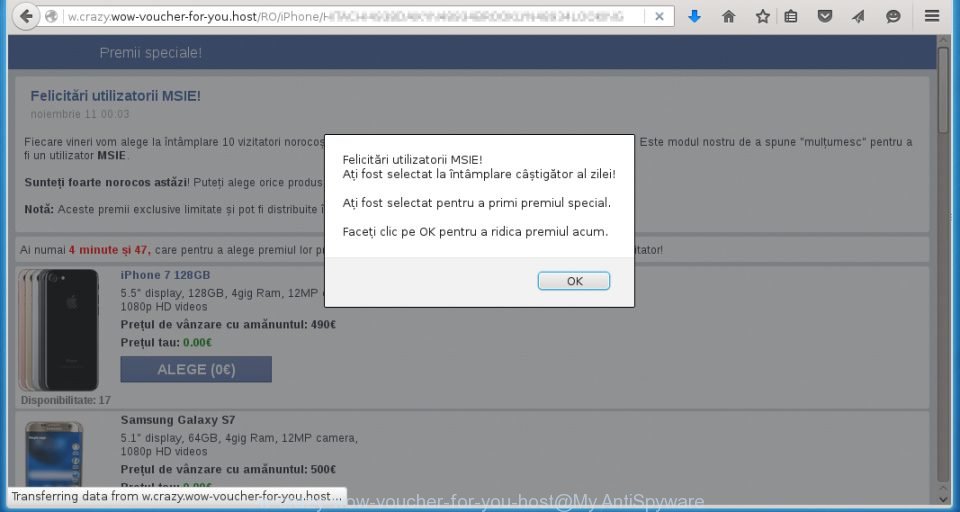Click the 'Felicitări utilizatorii MSIE!' page heading
The width and height of the screenshot is (960, 512).
pyautogui.click(x=116, y=96)
